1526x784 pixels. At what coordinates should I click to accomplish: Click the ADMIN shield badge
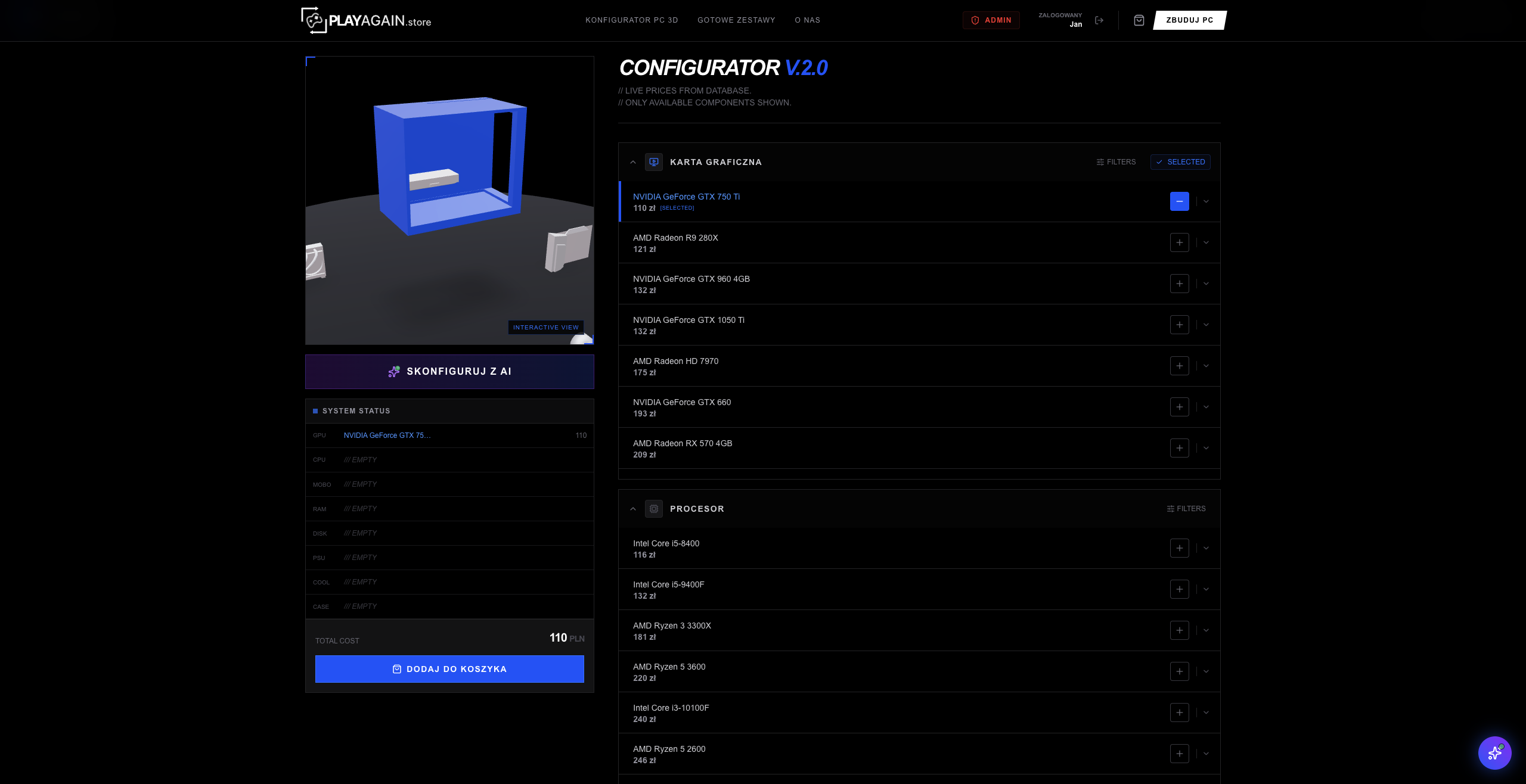pyautogui.click(x=991, y=20)
